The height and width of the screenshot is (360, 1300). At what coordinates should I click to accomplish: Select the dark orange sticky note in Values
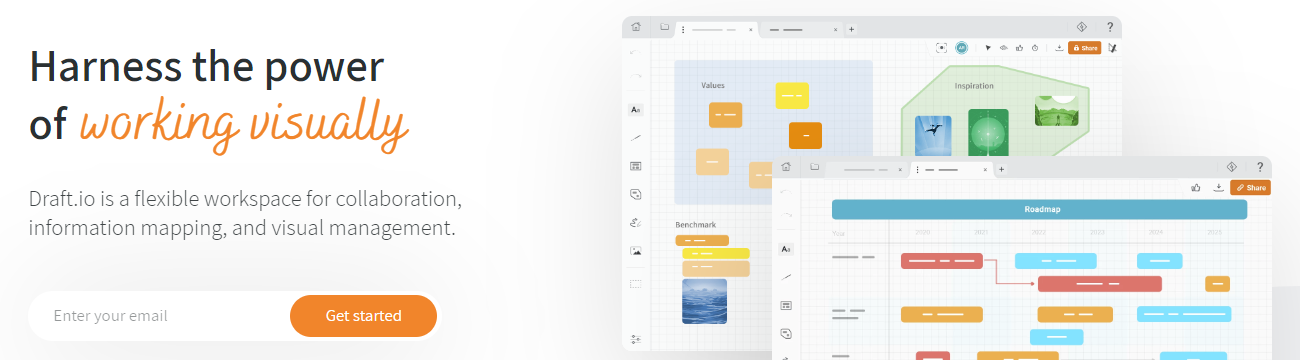(x=805, y=135)
